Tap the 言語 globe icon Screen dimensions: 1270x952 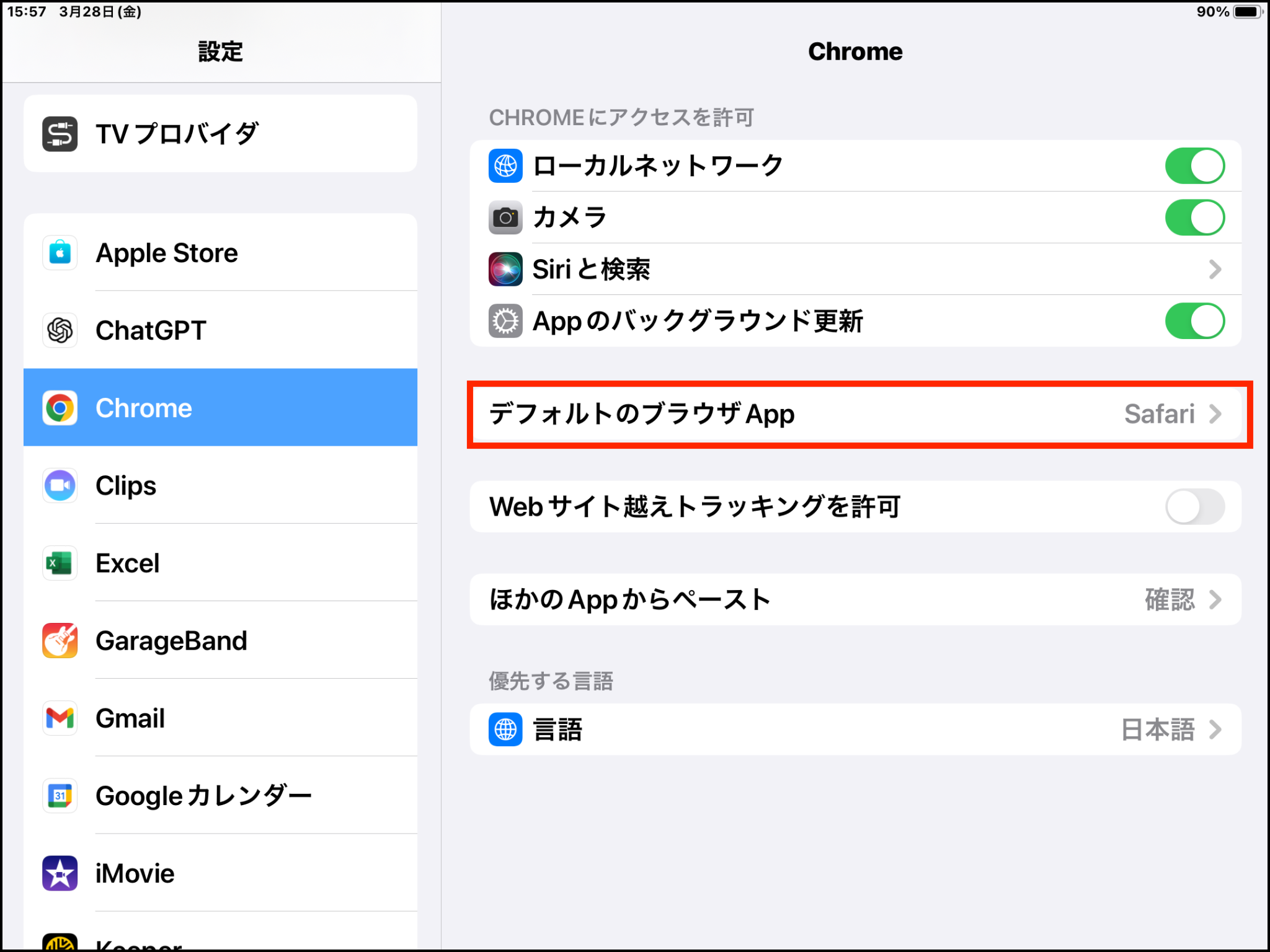click(x=505, y=729)
